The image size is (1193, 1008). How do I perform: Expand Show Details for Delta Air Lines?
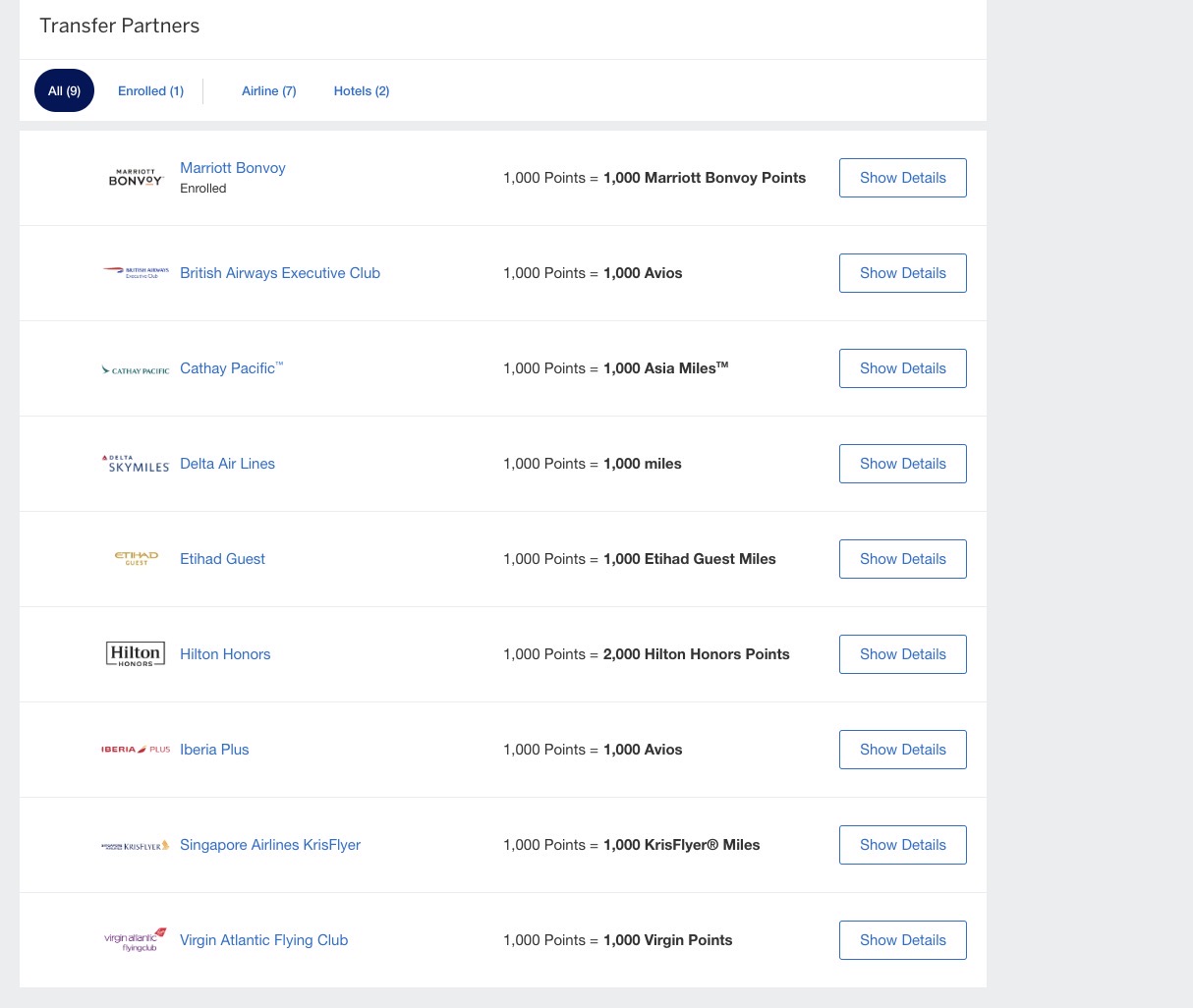902,464
